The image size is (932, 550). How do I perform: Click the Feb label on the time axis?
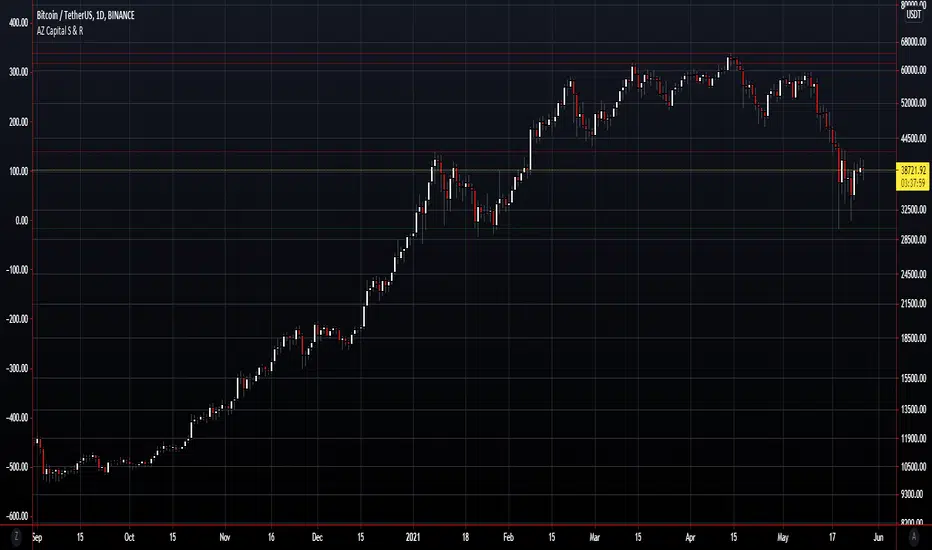(x=508, y=538)
